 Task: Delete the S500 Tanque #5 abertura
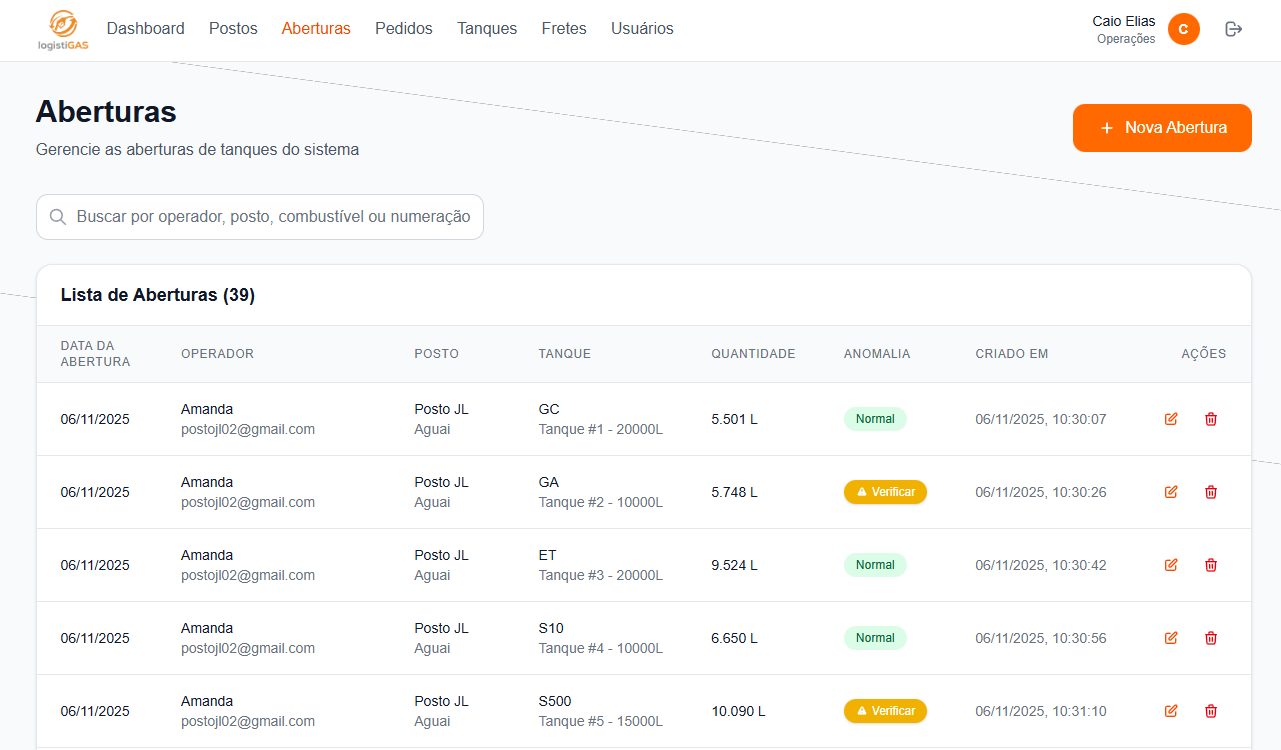click(x=1211, y=711)
